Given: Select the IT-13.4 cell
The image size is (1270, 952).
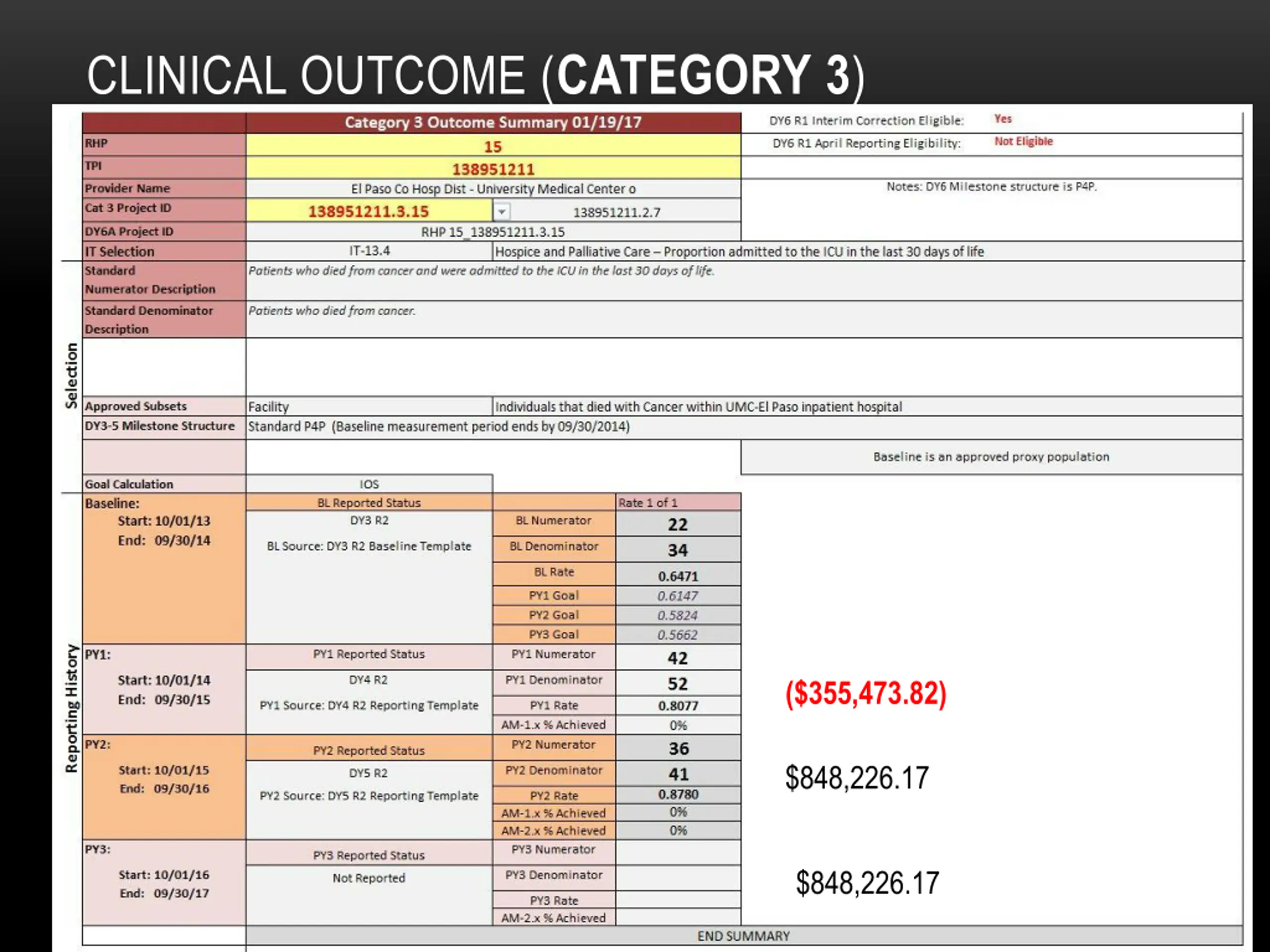Looking at the screenshot, I should (369, 251).
